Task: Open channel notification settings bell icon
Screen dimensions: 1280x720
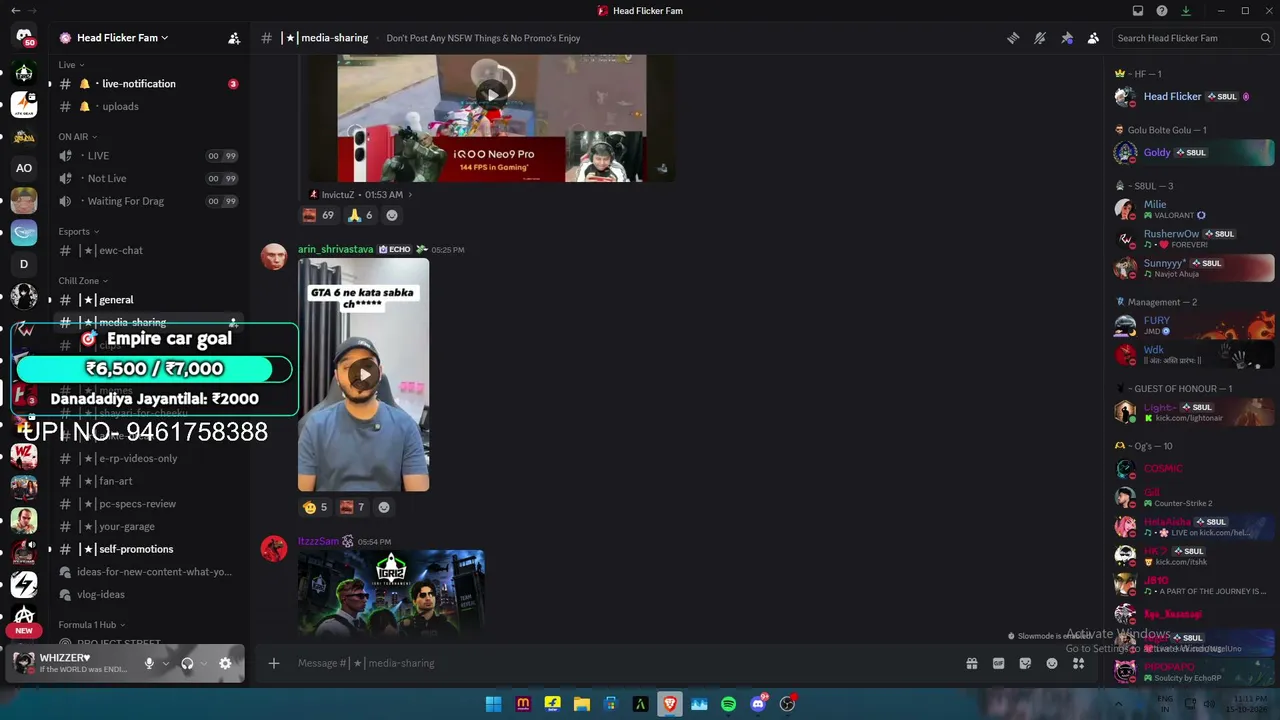Action: pos(1040,38)
